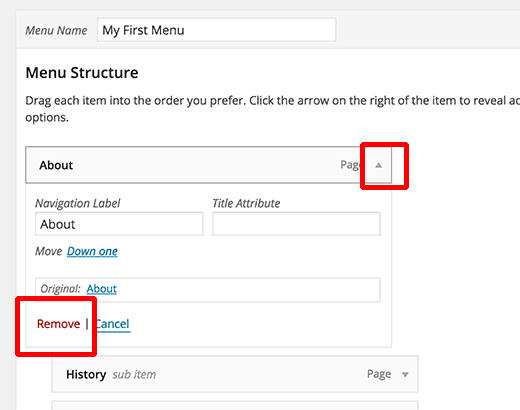Expand the History sub item arrow
Viewport: 520px width, 410px height.
(405, 374)
